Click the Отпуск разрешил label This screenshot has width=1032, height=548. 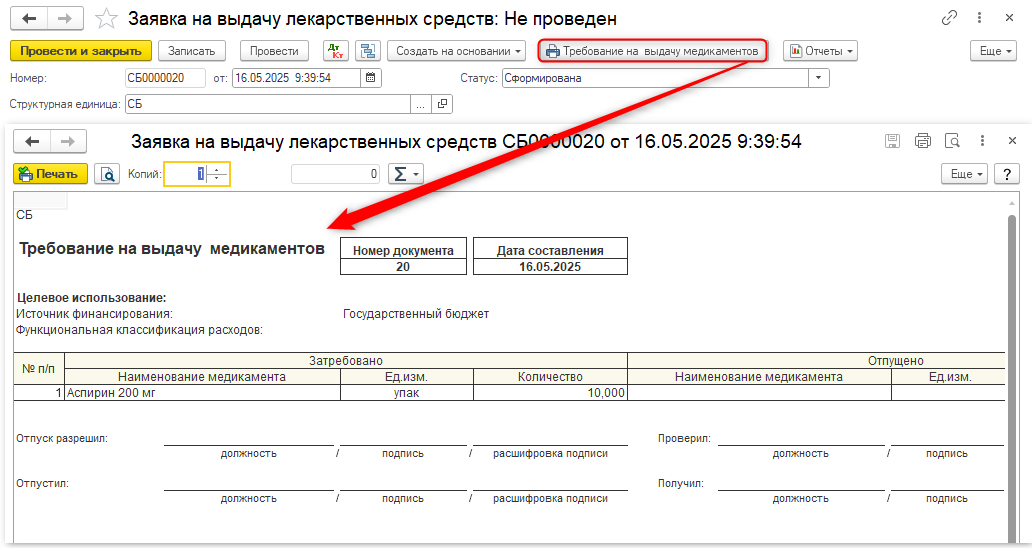pyautogui.click(x=62, y=438)
